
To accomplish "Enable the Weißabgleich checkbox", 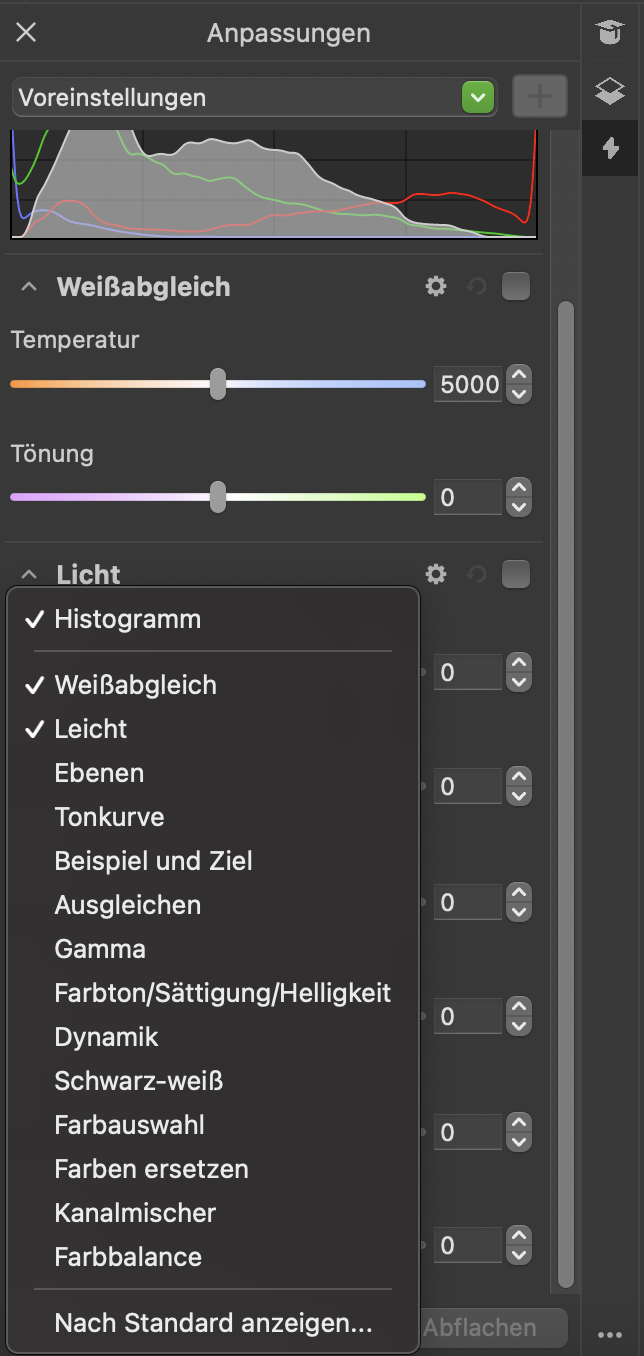I will click(x=516, y=287).
